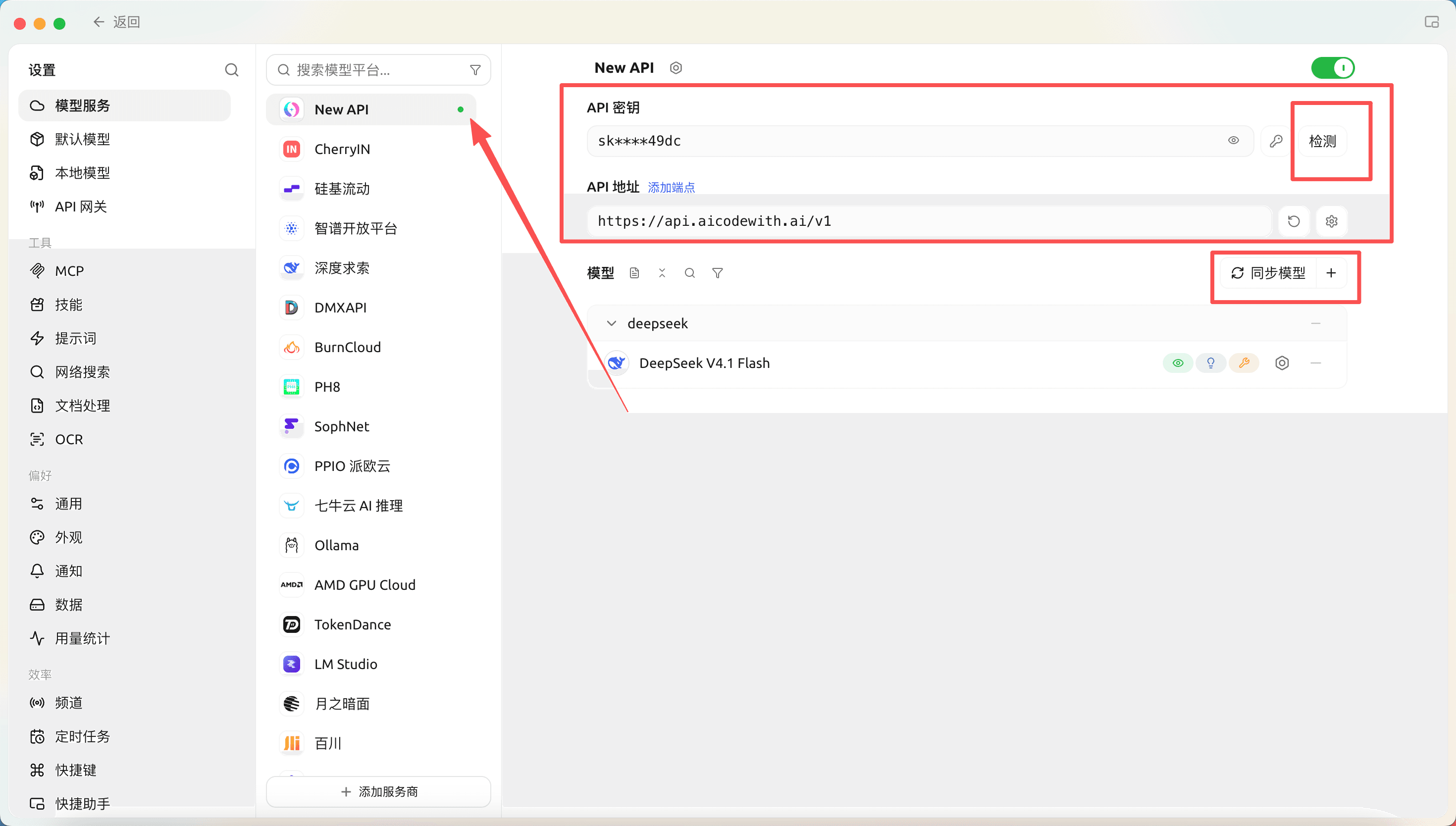Open the 网络搜索 settings section
The width and height of the screenshot is (1456, 826).
pos(125,372)
